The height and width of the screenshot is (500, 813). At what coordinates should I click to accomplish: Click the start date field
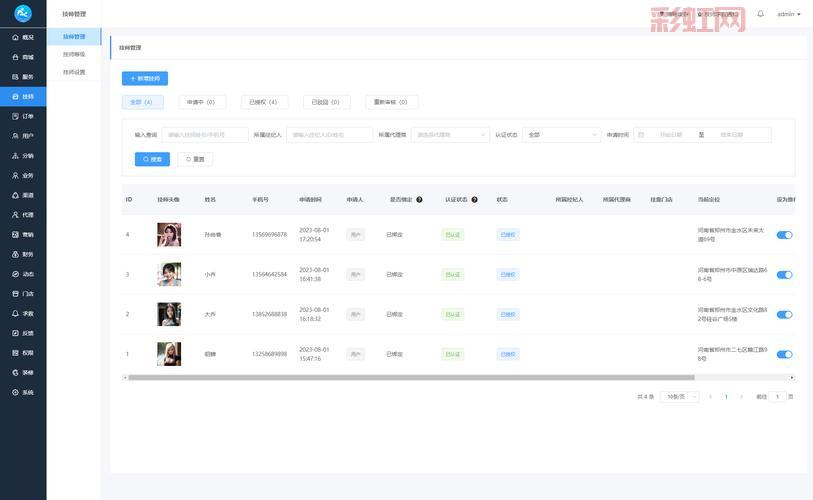tap(671, 135)
